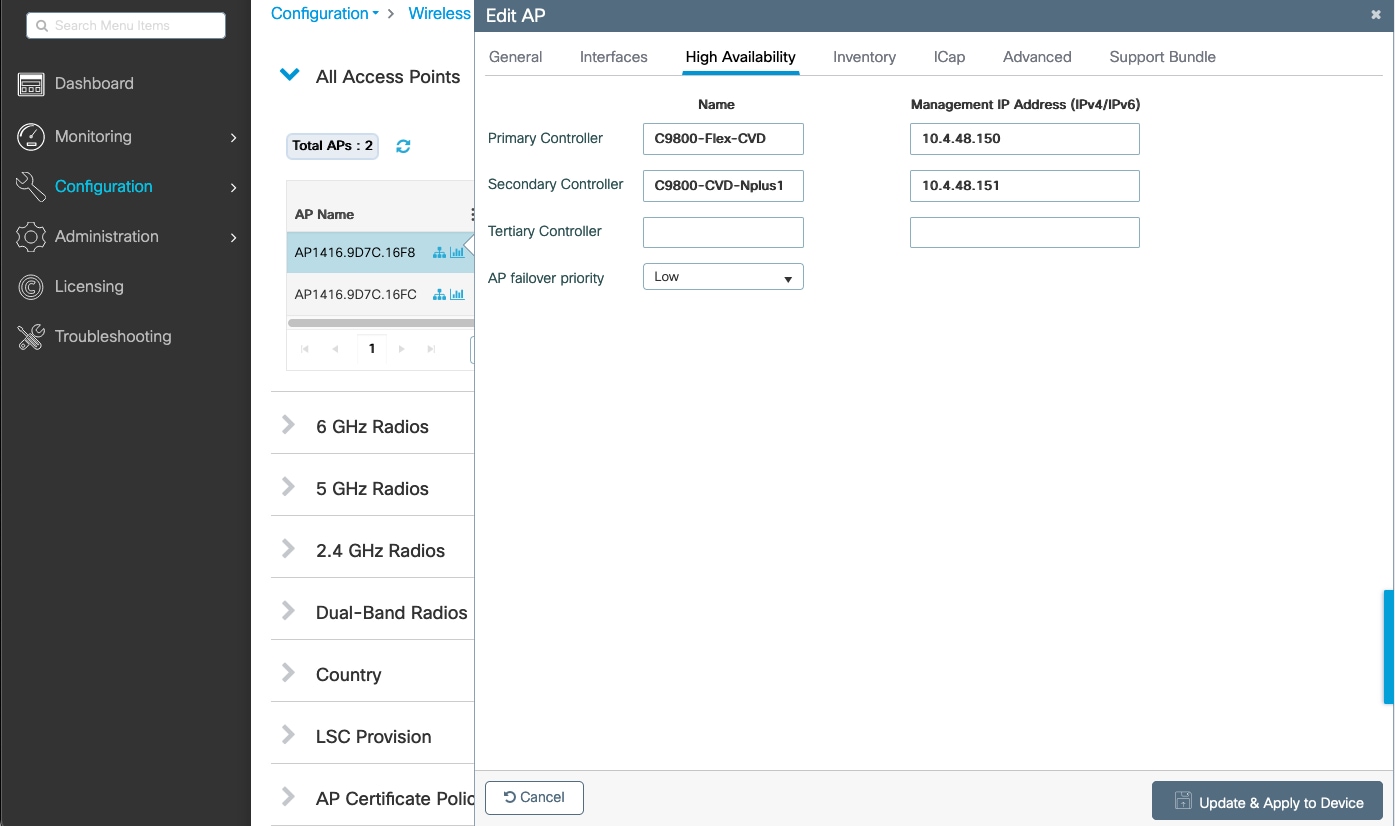Open statistics chart icon for AP1416.9D7C.16F8
1395x826 pixels.
457,253
